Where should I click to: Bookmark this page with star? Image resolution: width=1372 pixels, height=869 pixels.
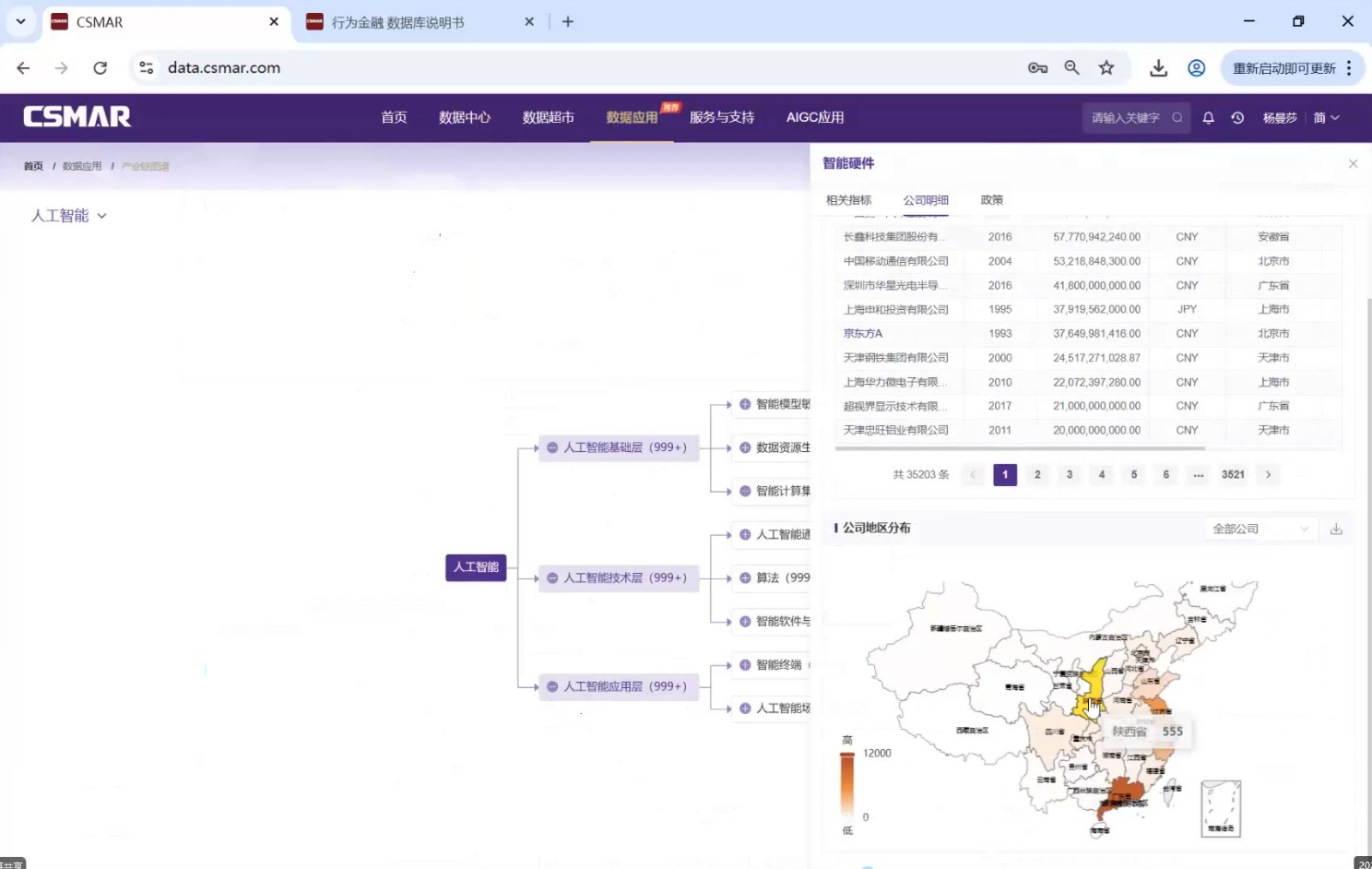tap(1106, 67)
